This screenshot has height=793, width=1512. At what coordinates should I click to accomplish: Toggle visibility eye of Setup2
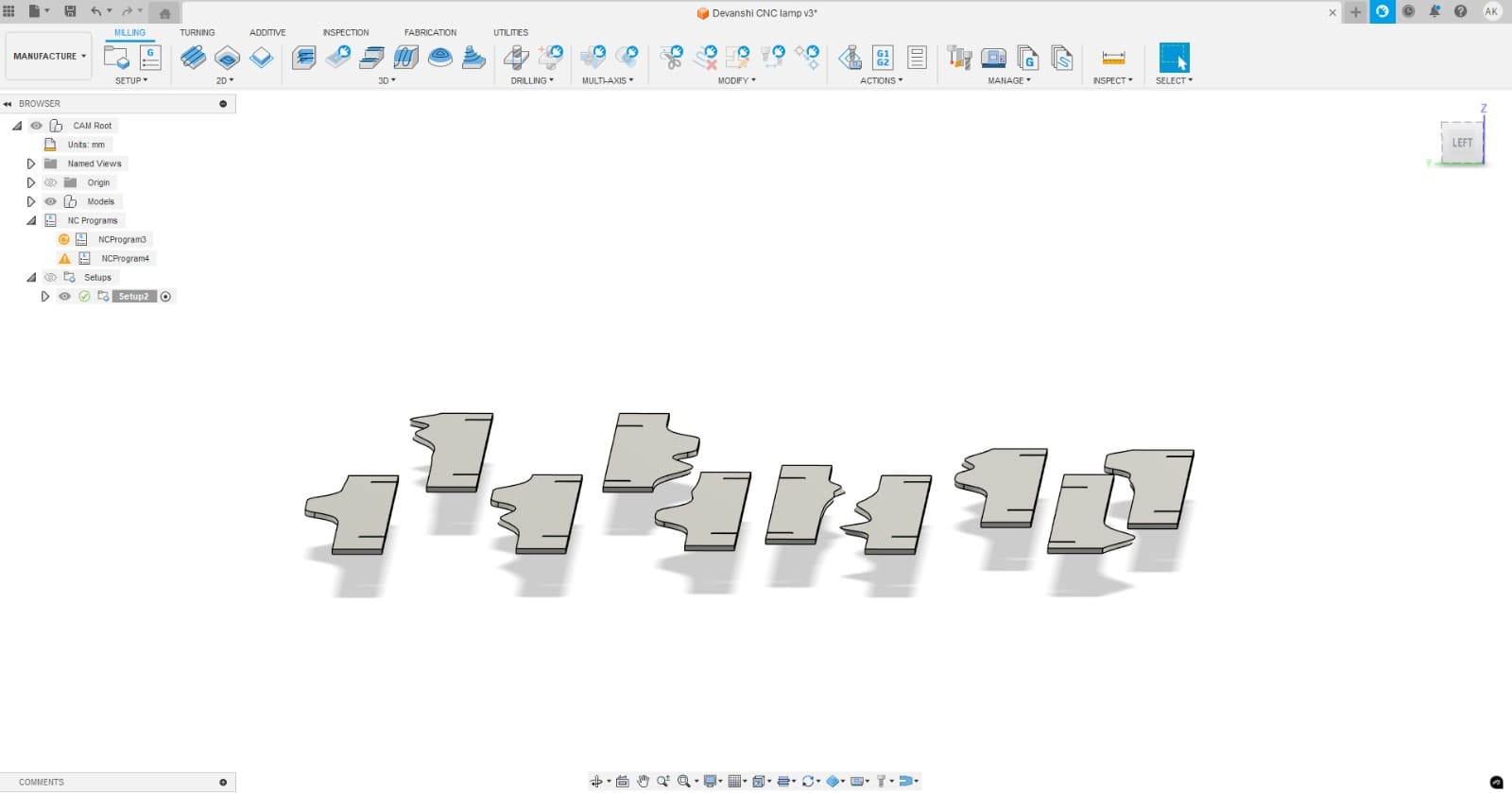click(64, 296)
